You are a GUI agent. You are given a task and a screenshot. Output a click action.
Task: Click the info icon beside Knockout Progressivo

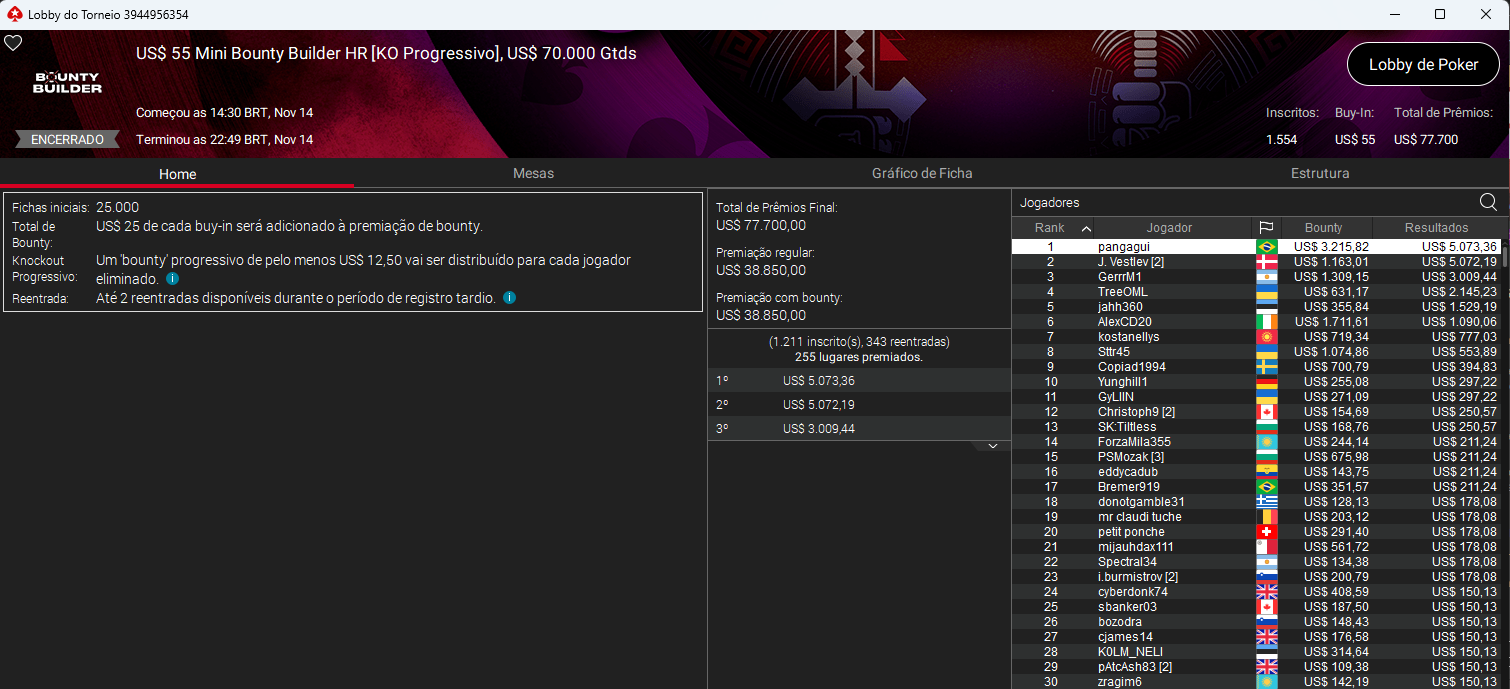171,279
